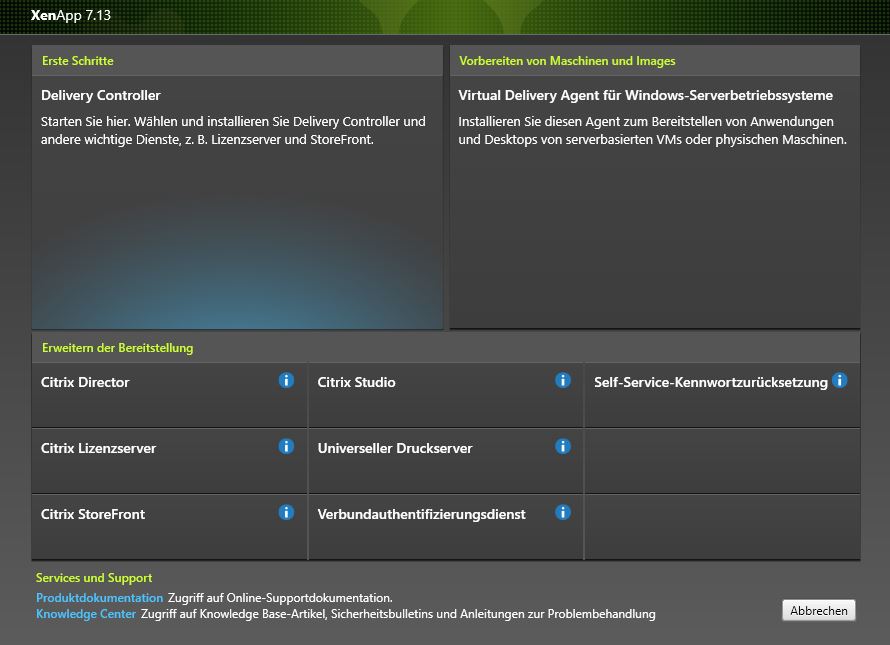Show Verbundauthentifizierungsdienst info icon details
The height and width of the screenshot is (645, 890).
pyautogui.click(x=563, y=512)
